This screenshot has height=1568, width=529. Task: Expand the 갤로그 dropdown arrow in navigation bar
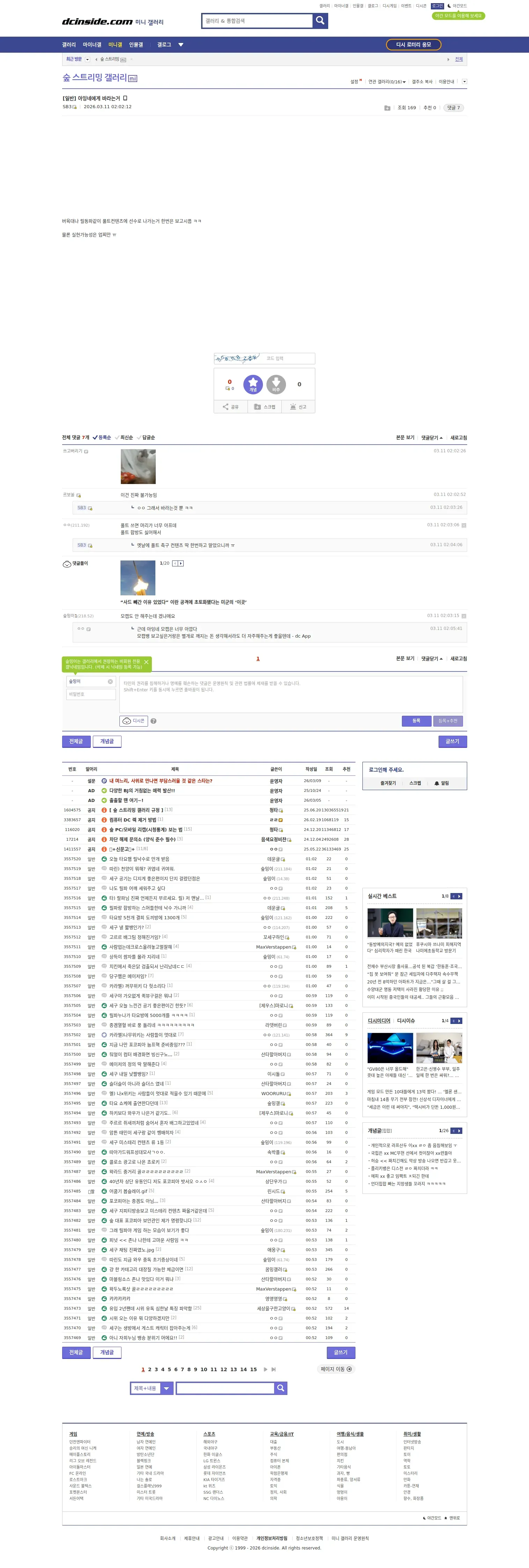[181, 44]
